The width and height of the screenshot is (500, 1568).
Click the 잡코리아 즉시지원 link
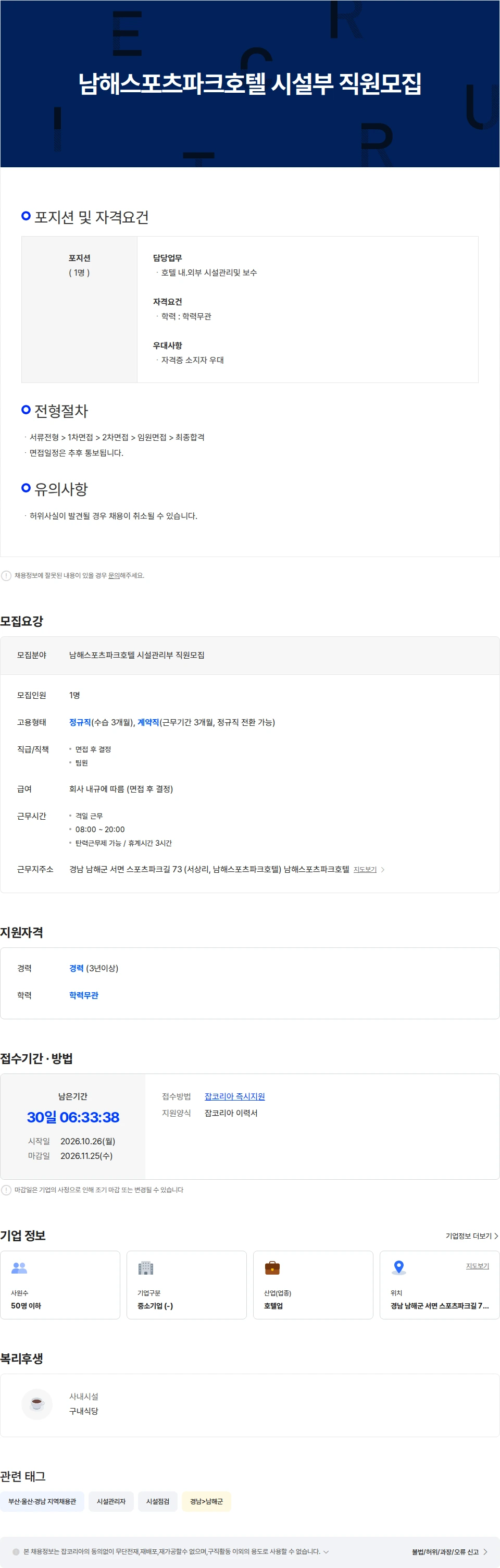pos(235,1096)
